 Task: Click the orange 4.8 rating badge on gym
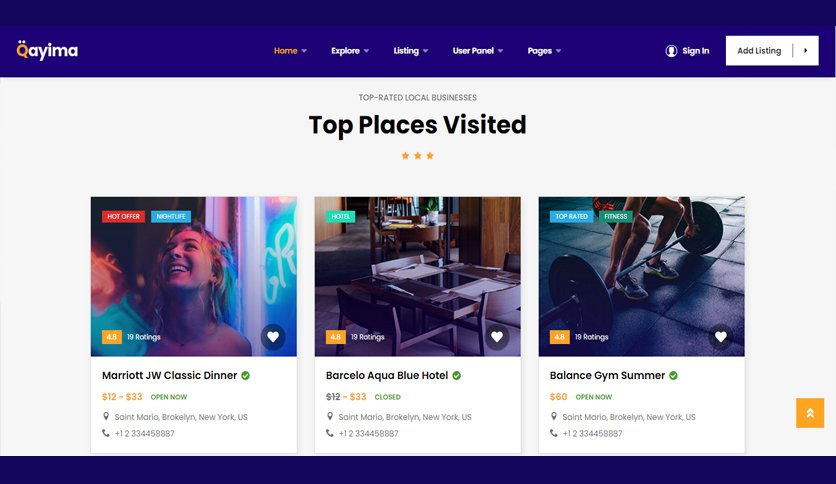click(x=559, y=337)
